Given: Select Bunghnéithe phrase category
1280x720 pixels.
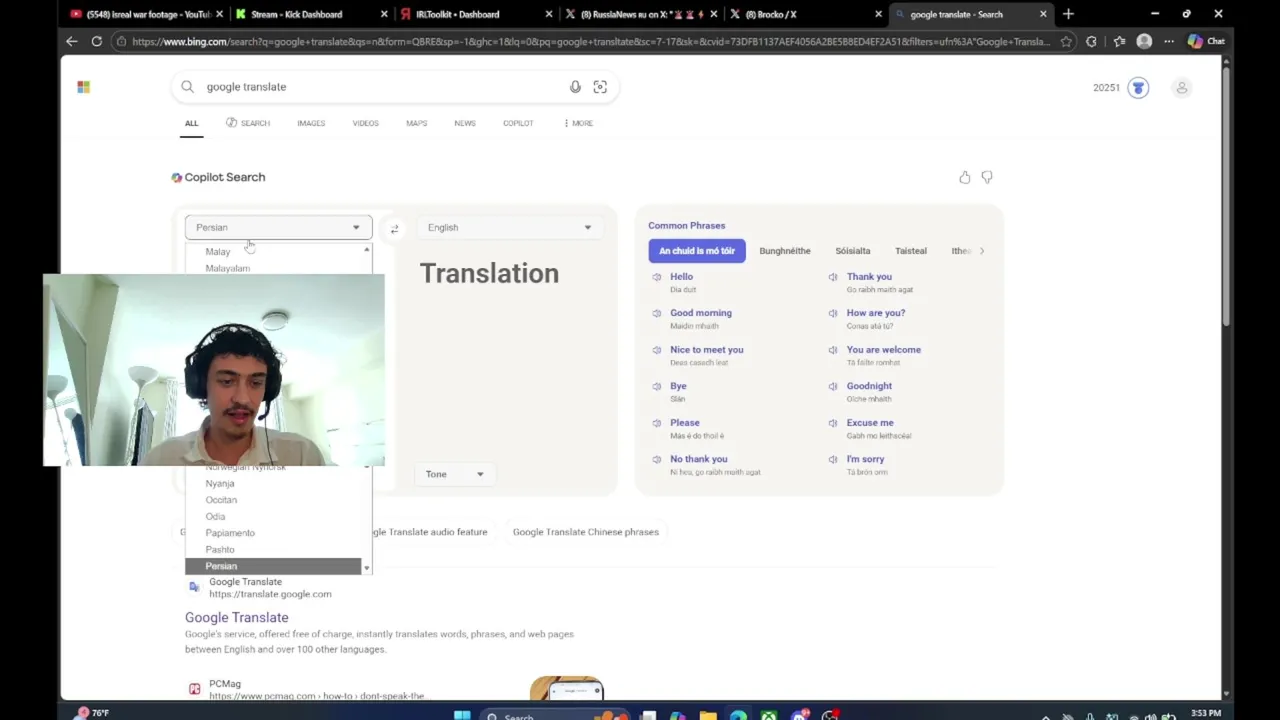Looking at the screenshot, I should [785, 251].
